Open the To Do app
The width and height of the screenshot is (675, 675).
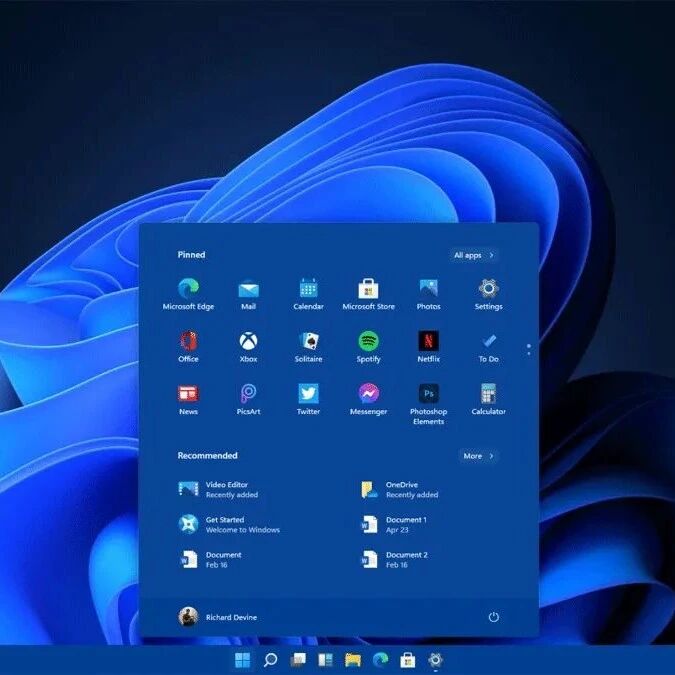click(x=488, y=348)
